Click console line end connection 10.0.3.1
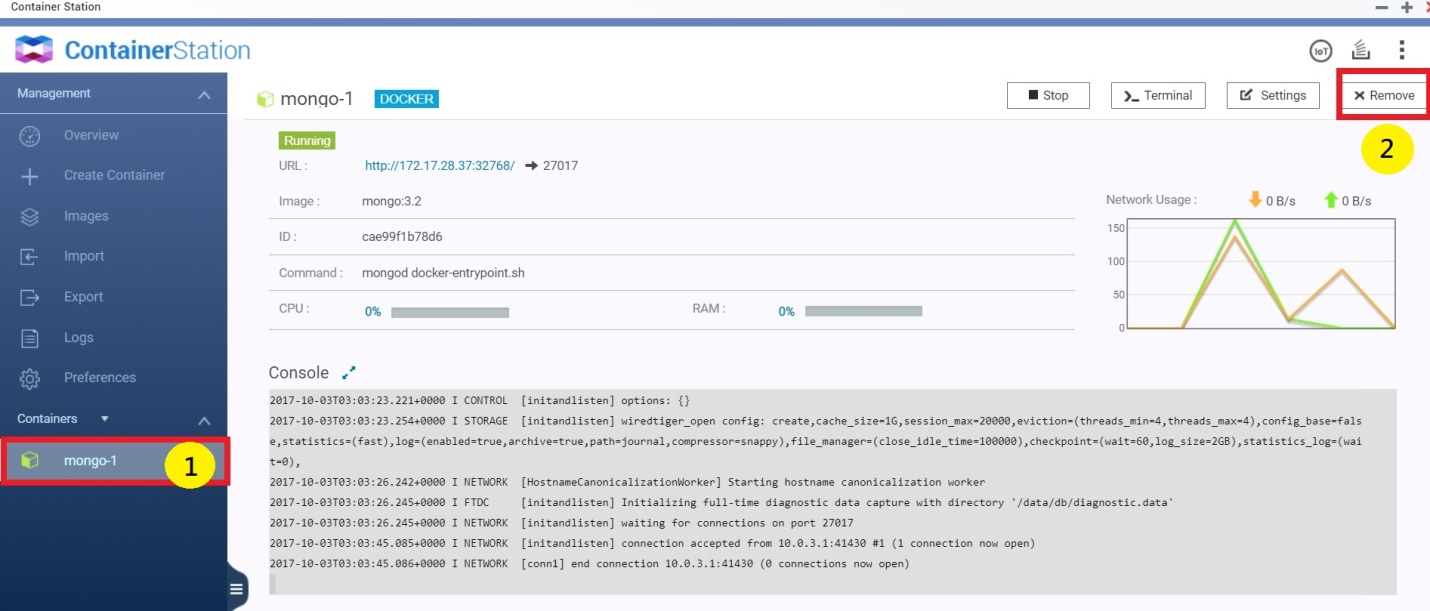The image size is (1430, 611). point(590,564)
